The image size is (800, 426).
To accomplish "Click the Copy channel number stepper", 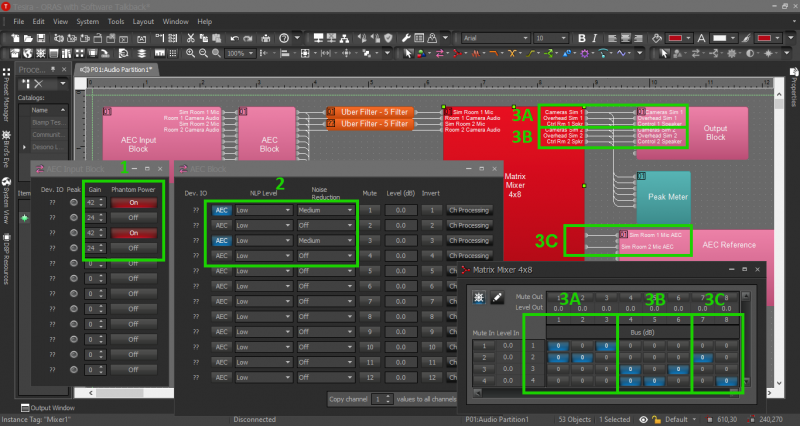I will point(382,399).
